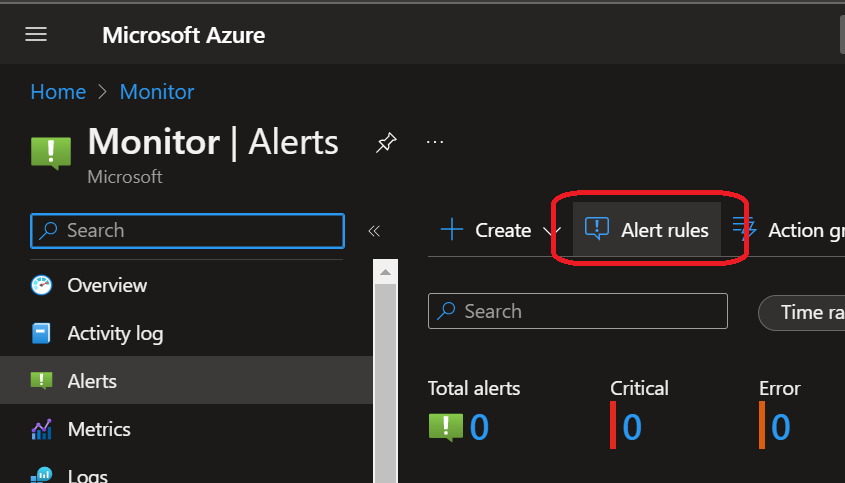
Task: Open the hamburger portal menu
Action: click(x=36, y=35)
